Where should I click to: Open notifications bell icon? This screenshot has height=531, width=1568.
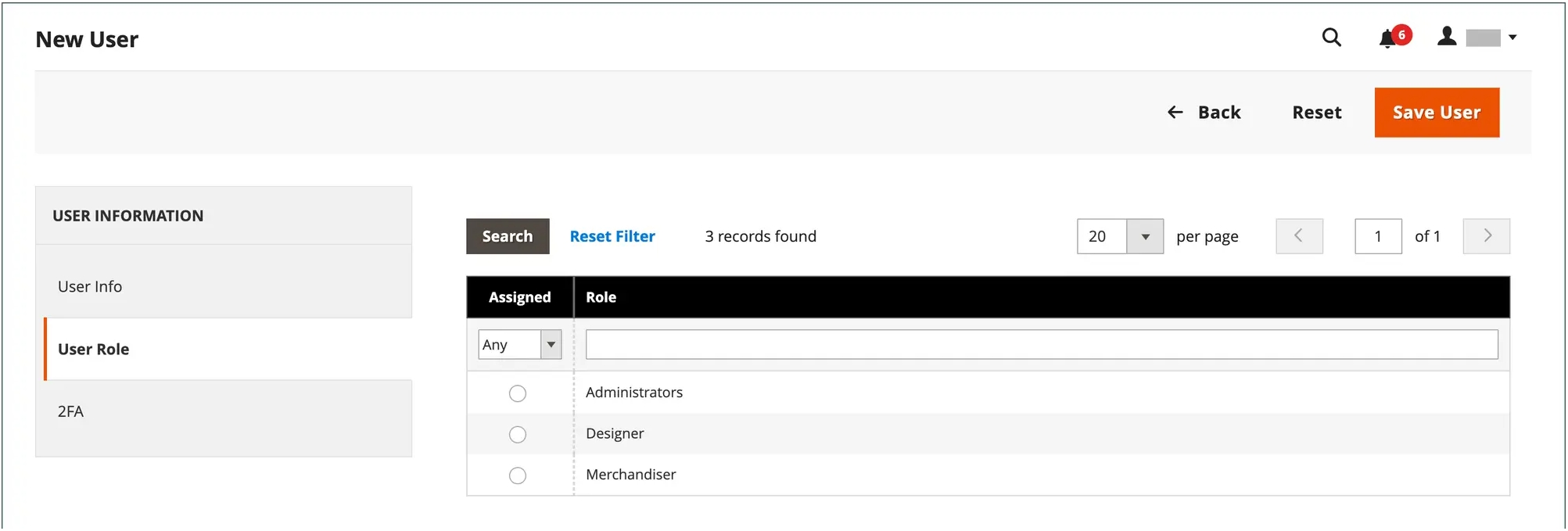1387,38
